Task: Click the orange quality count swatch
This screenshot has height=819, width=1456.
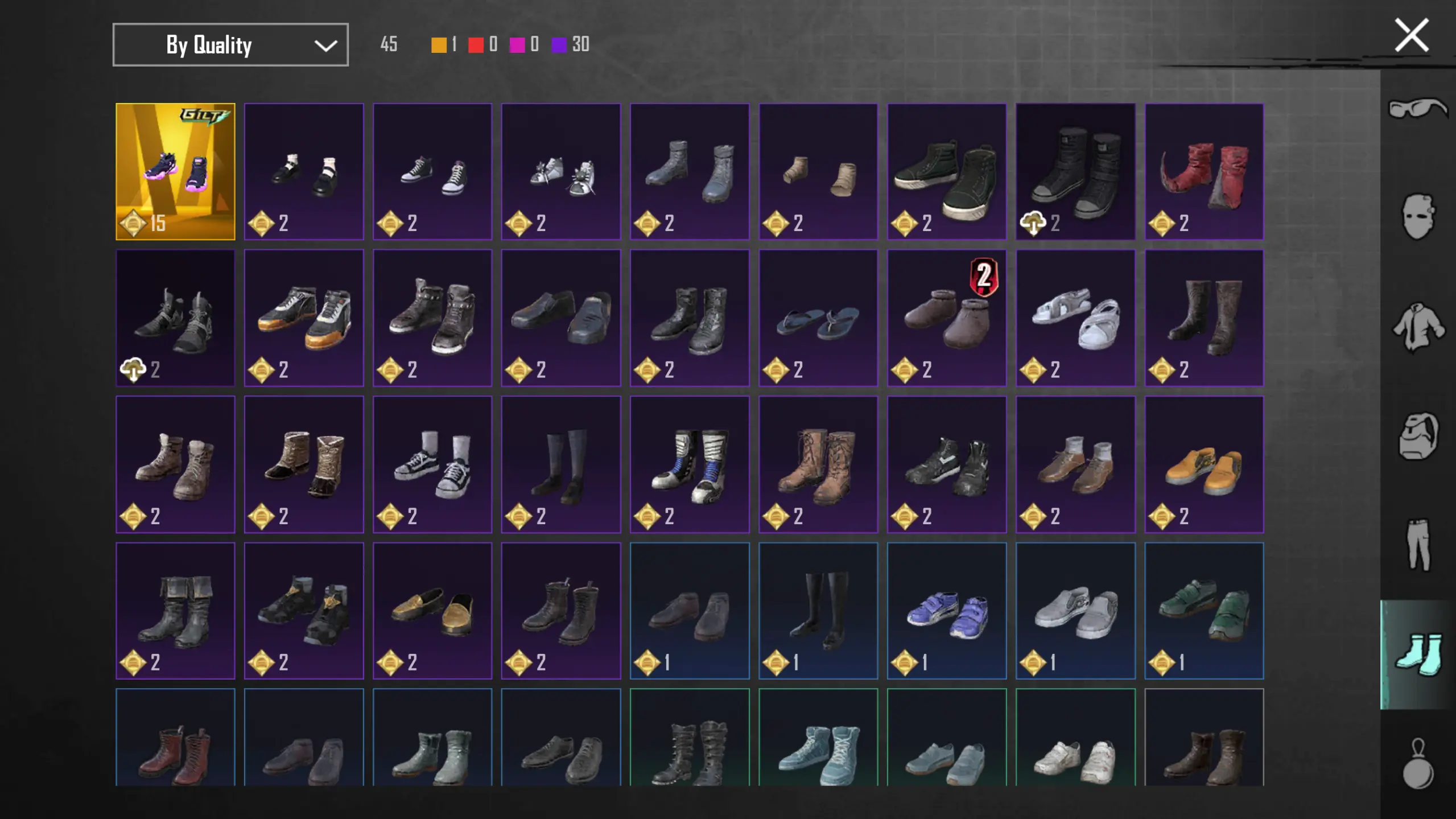Action: point(439,45)
